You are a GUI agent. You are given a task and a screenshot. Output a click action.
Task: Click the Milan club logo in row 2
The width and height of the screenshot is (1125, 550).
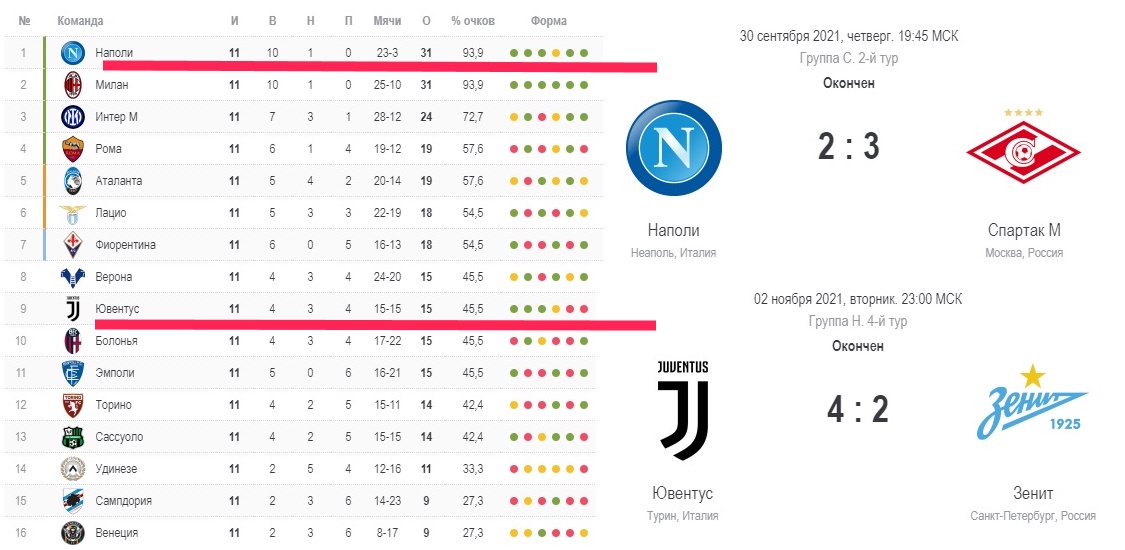73,85
